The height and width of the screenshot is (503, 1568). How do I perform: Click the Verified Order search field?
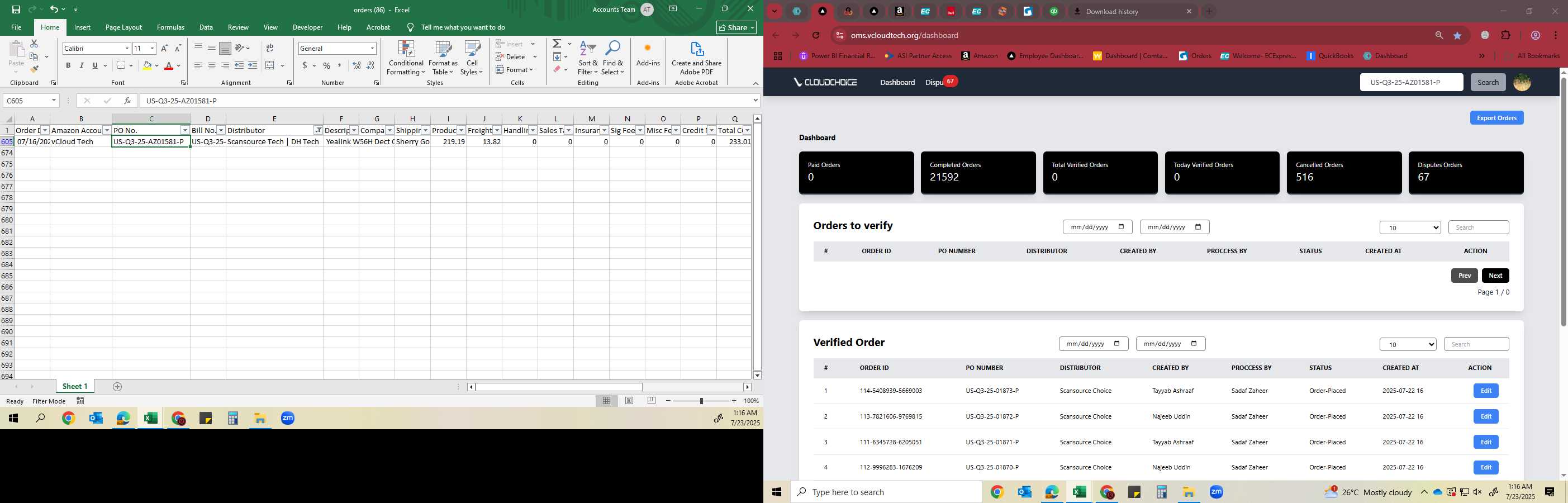pos(1476,344)
